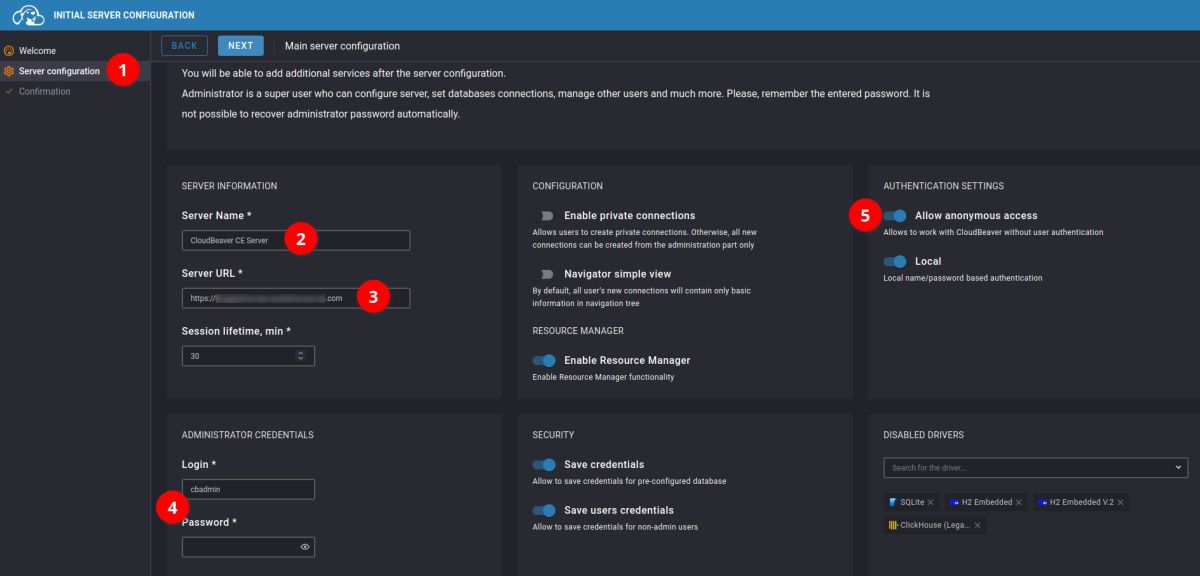Viewport: 1200px width, 576px height.
Task: Remove the H2 Embedded V.2 driver tag
Action: tap(1120, 502)
